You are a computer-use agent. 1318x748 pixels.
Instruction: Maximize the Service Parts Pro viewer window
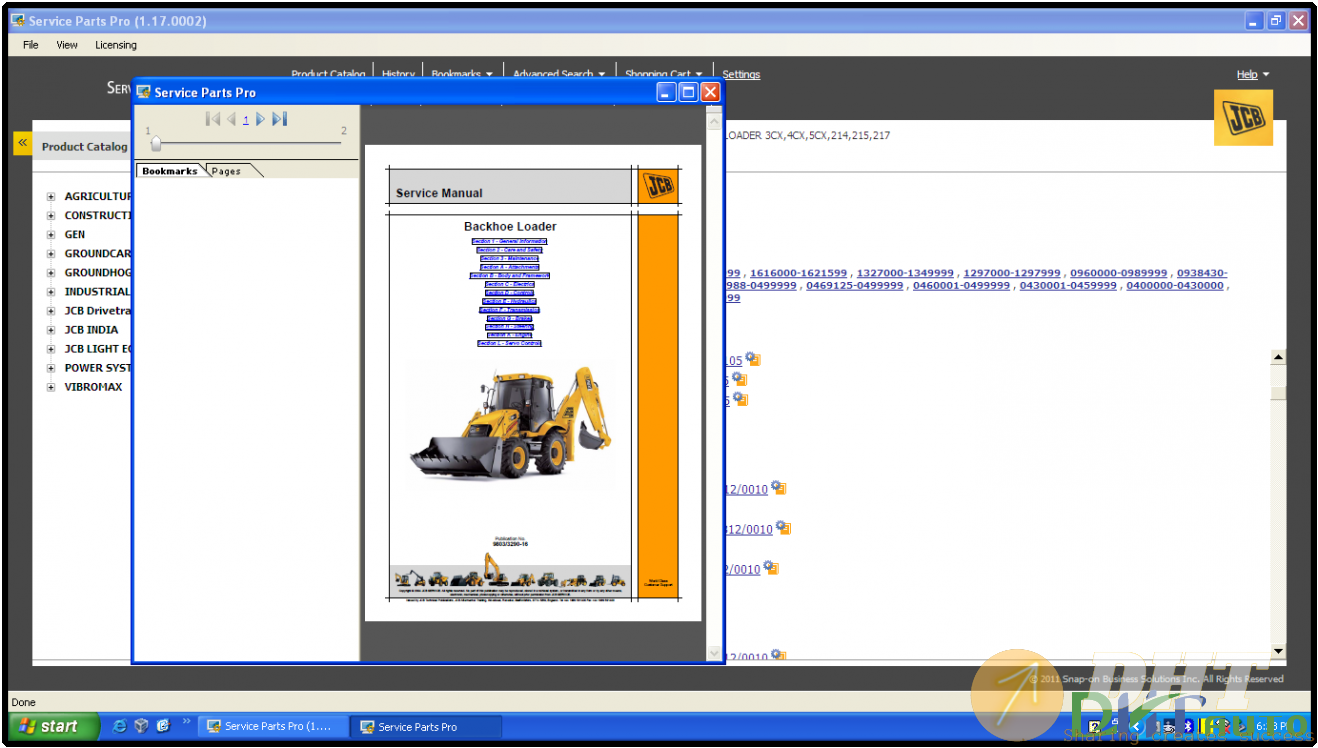point(688,92)
